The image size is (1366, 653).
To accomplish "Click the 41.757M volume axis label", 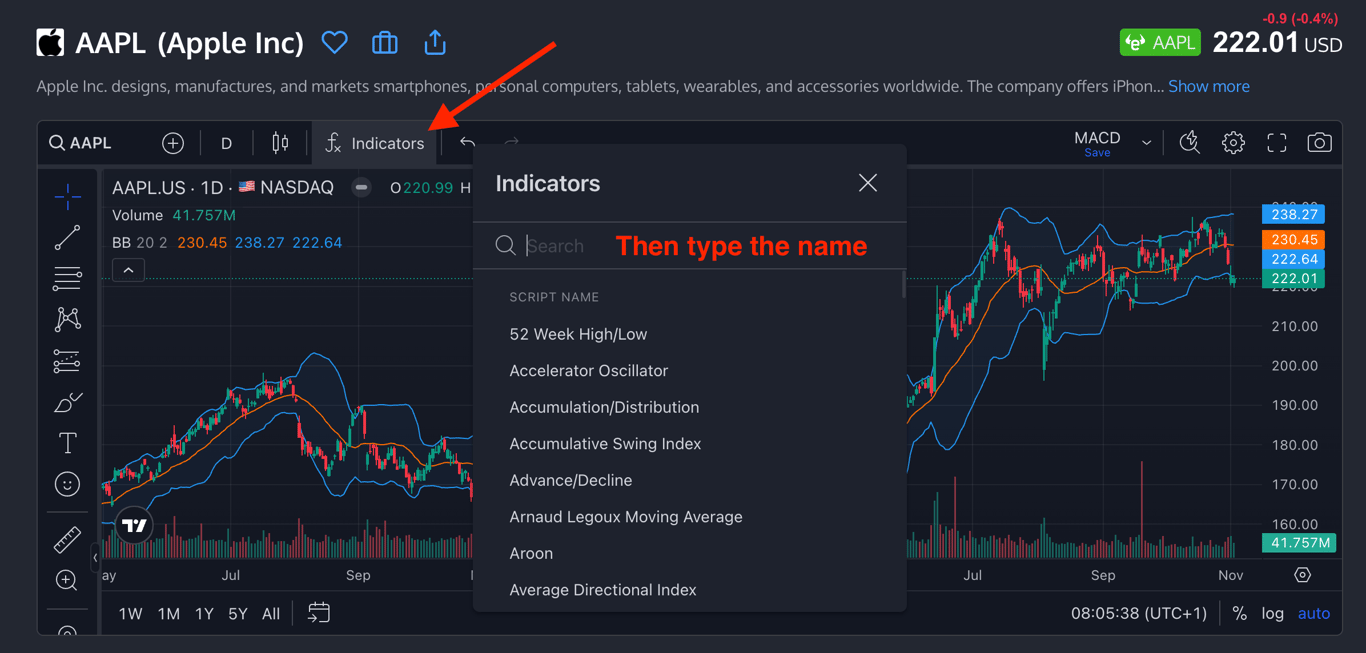I will click(x=1298, y=543).
